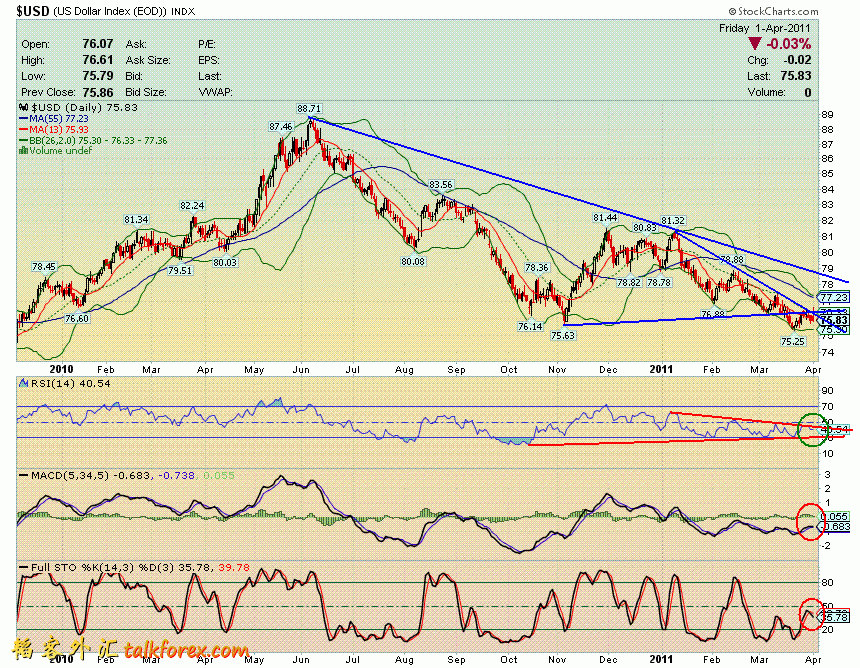
Task: Click the 80.83 price label
Action: tap(644, 227)
